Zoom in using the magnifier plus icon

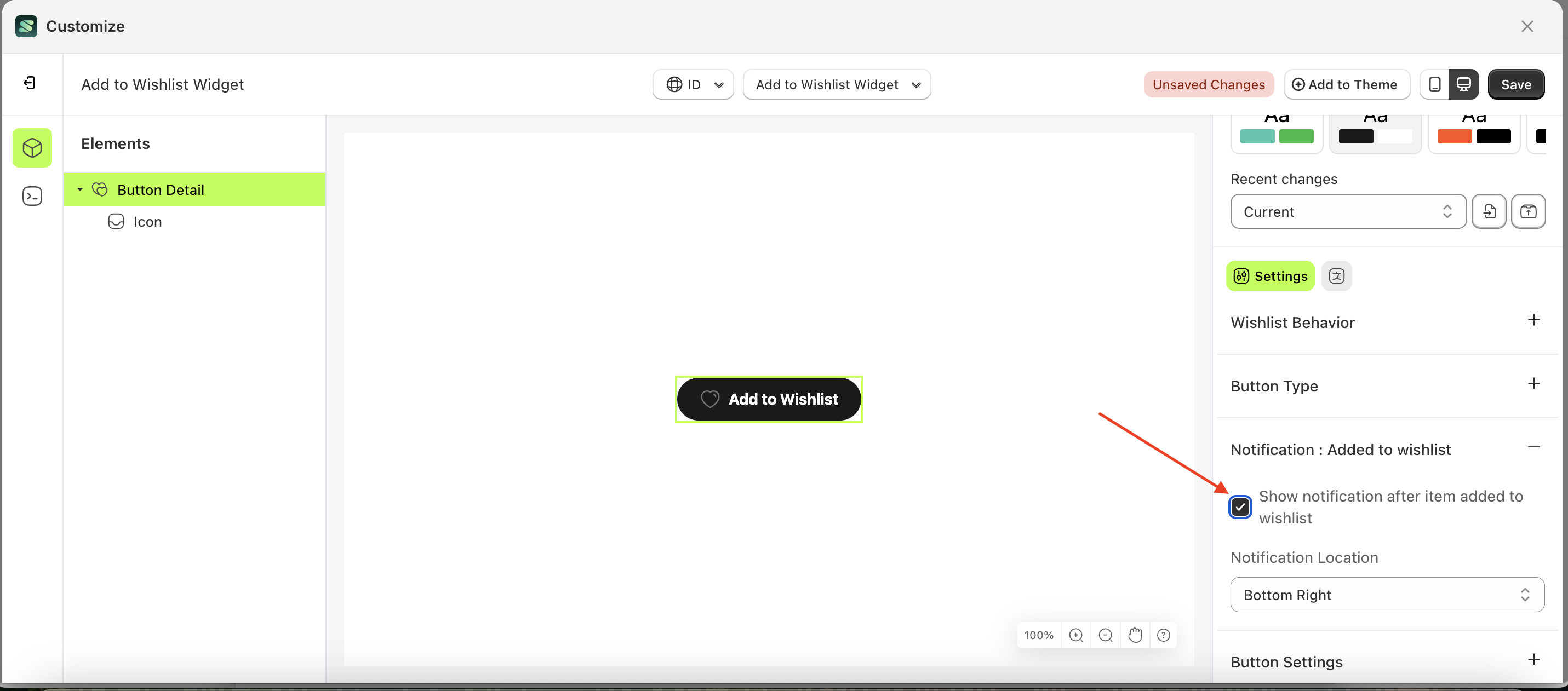1076,635
